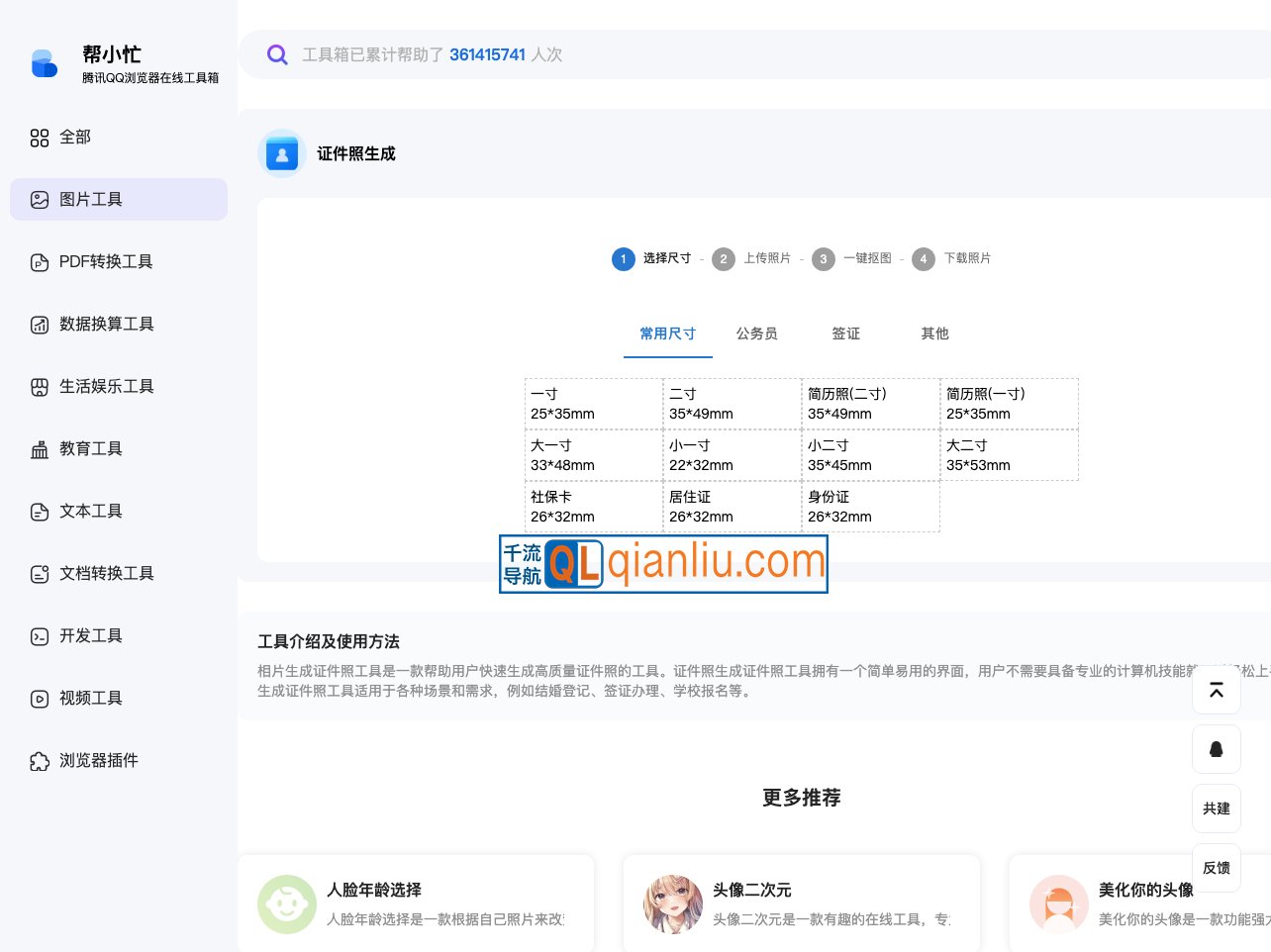Open 文本工具 from the sidebar
Viewport: 1271px width, 952px height.
91,511
